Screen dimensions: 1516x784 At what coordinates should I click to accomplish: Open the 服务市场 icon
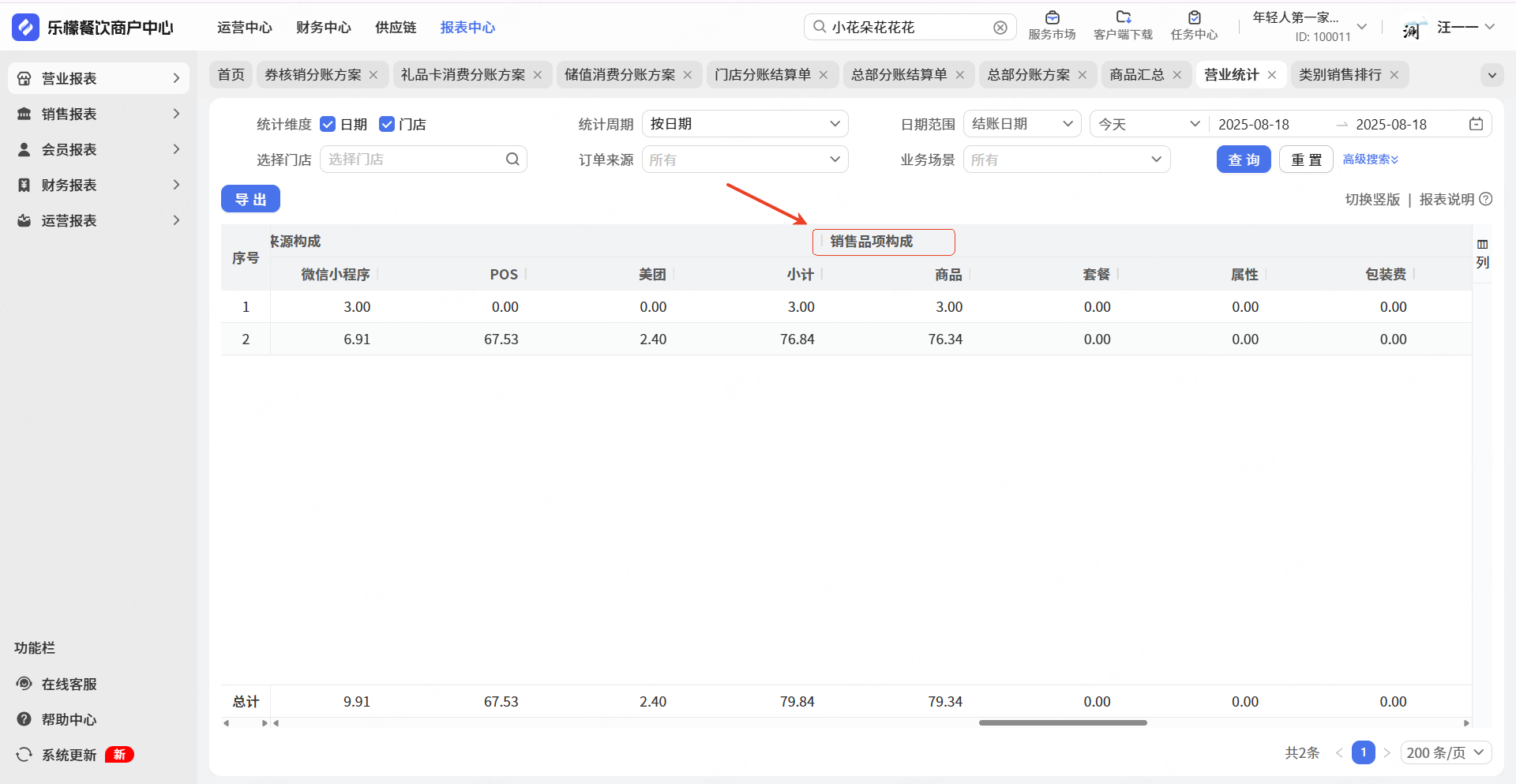1052,17
